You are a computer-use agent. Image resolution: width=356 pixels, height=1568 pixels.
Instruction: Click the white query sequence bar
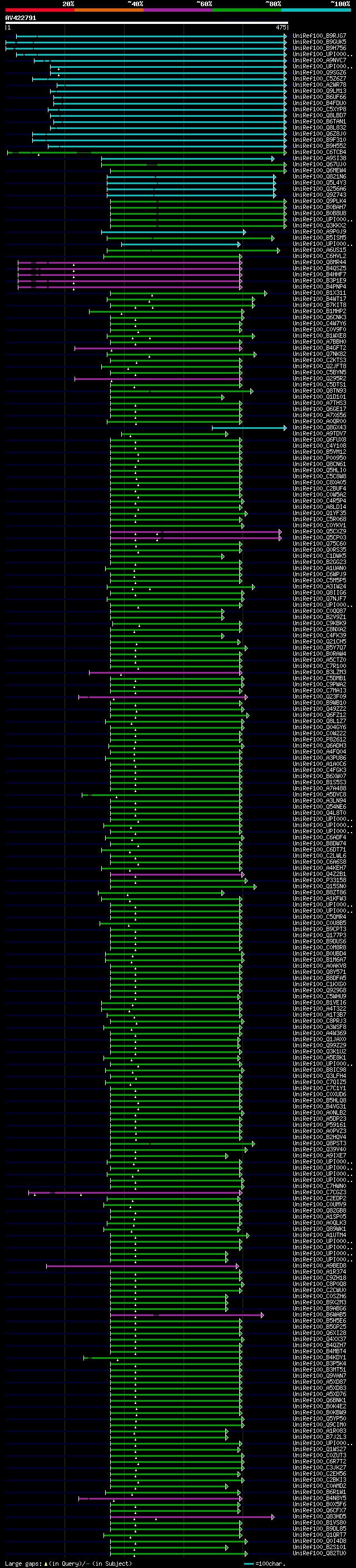(147, 22)
